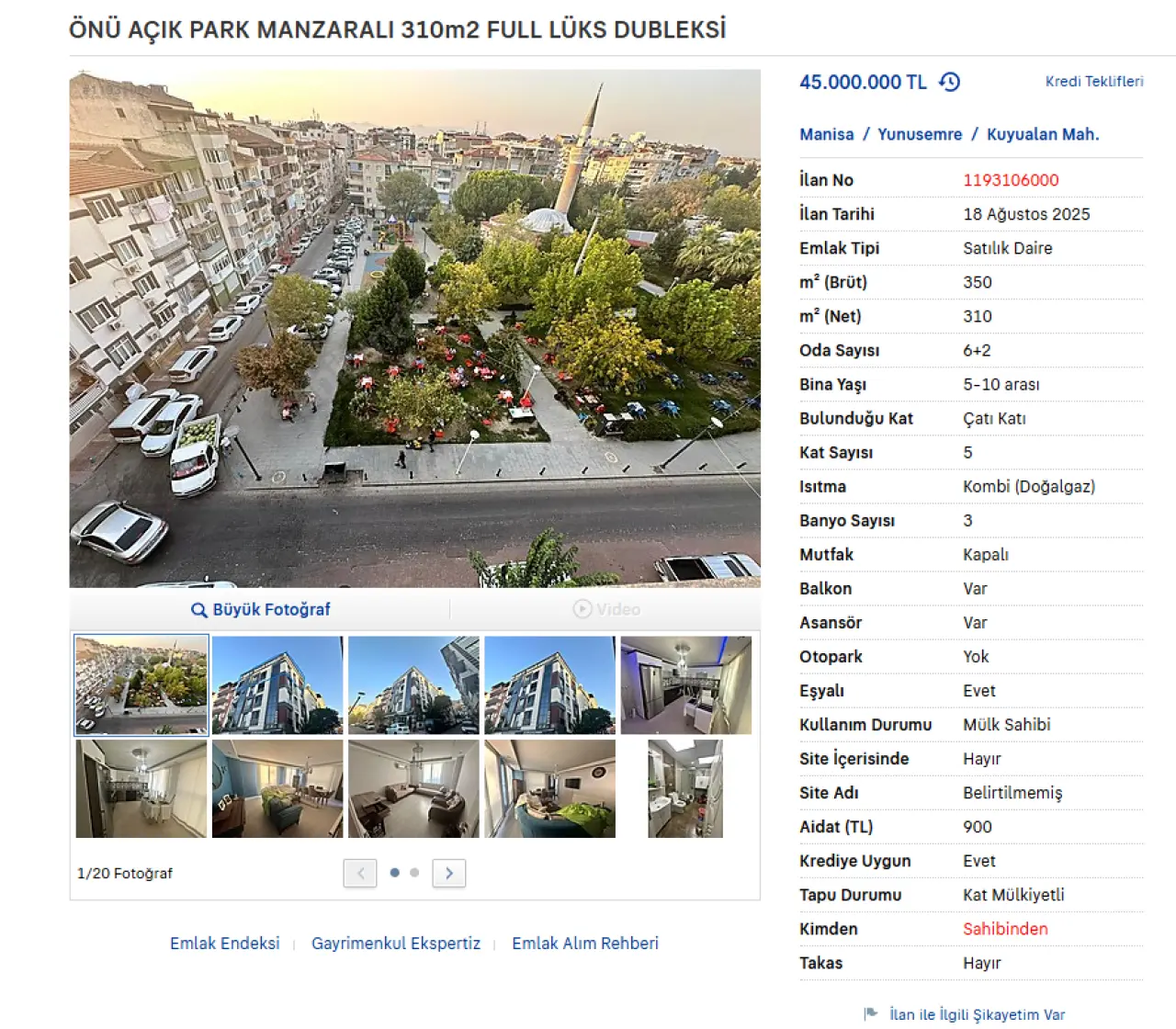This screenshot has height=1029, width=1176.
Task: Open Kuyualan Mah. breadcrumb link
Action: pyautogui.click(x=1043, y=134)
